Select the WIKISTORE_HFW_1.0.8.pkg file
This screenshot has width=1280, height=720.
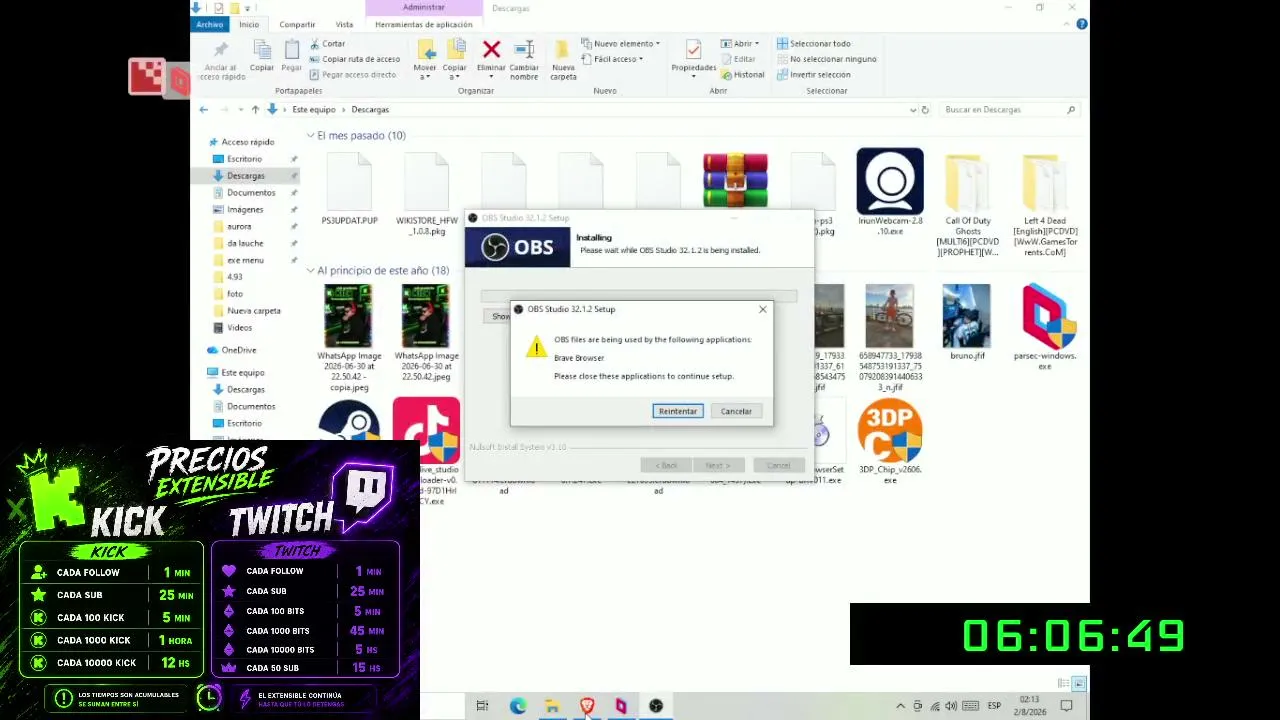[427, 195]
